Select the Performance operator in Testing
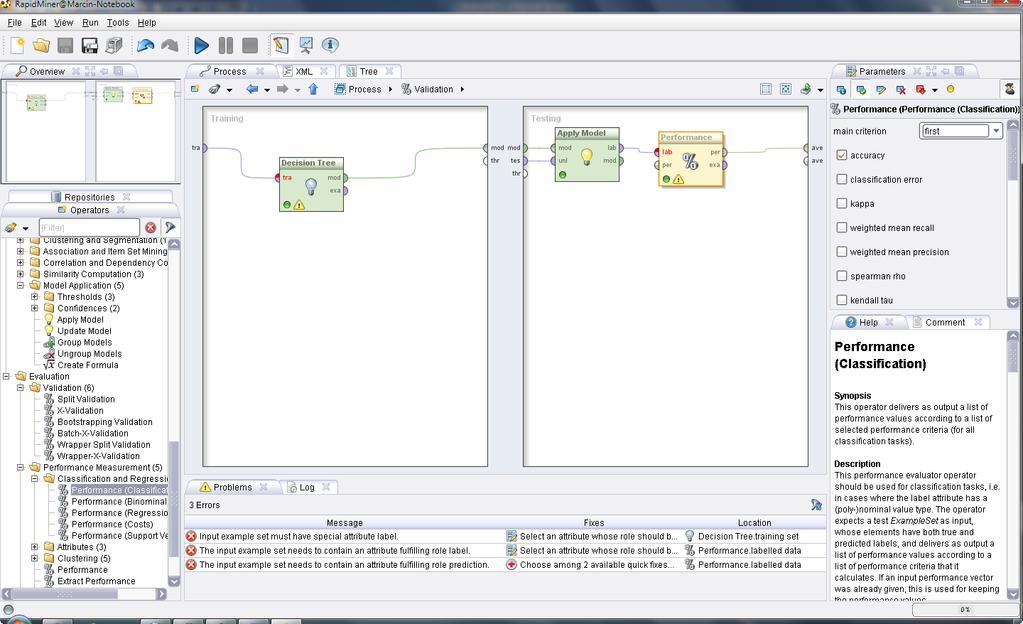Image resolution: width=1023 pixels, height=624 pixels. click(x=691, y=159)
